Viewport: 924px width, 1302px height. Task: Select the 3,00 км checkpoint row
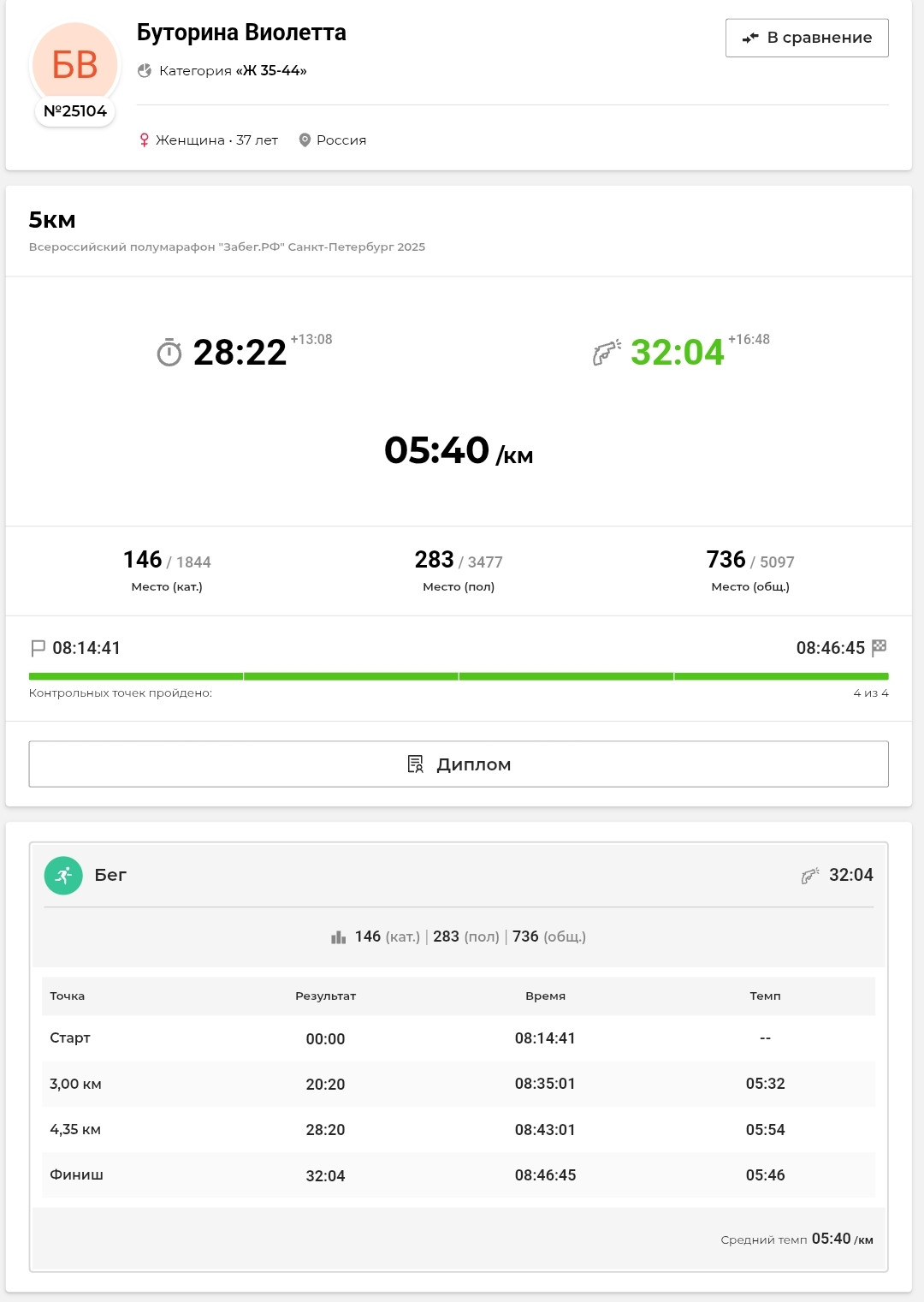pos(459,1084)
